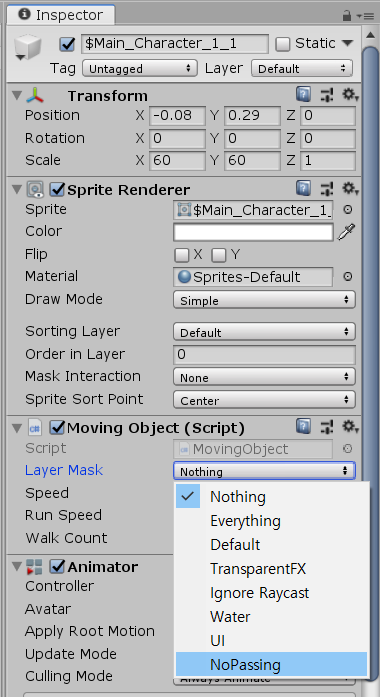Open Sprite Renderer help reference icon
The image size is (380, 697).
pos(303,189)
